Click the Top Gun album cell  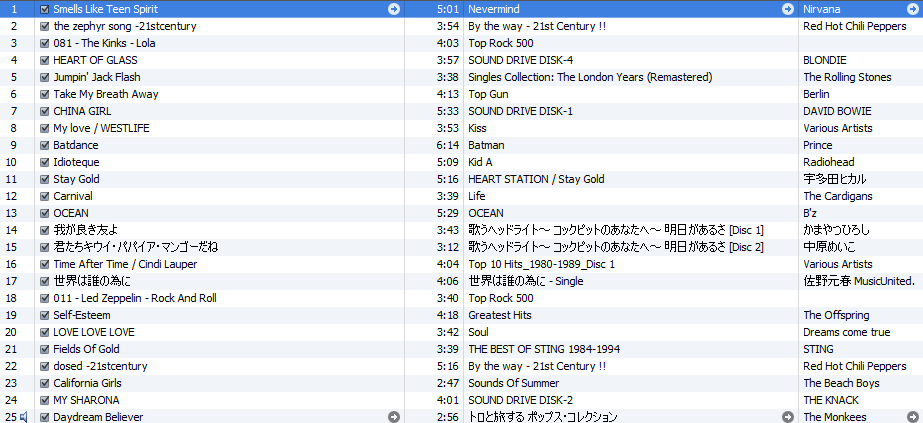(489, 94)
